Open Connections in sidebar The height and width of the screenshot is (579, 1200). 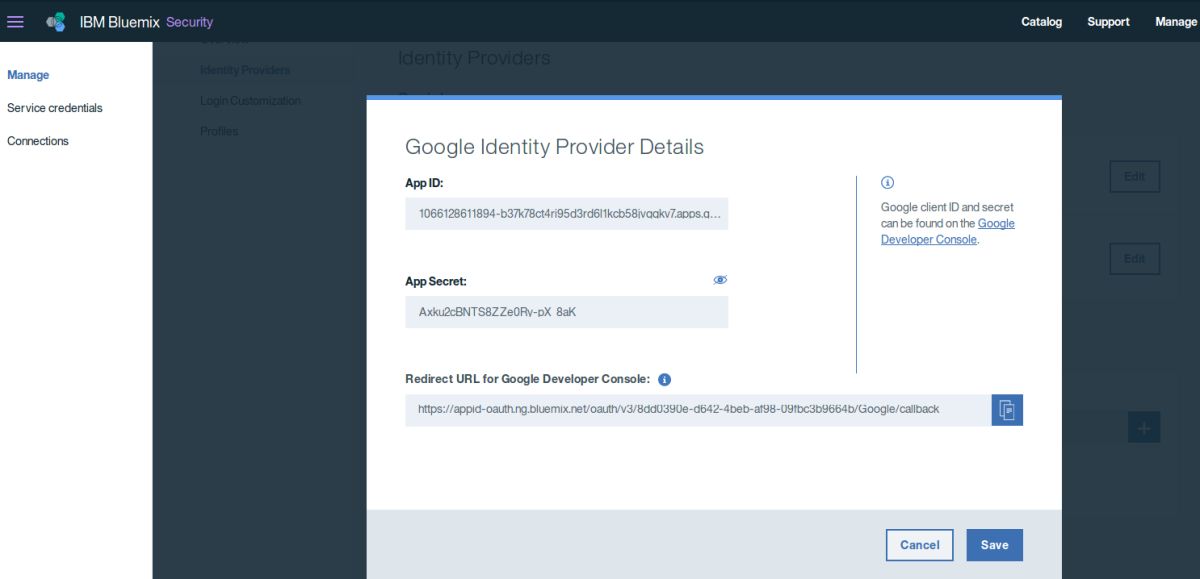[x=38, y=141]
